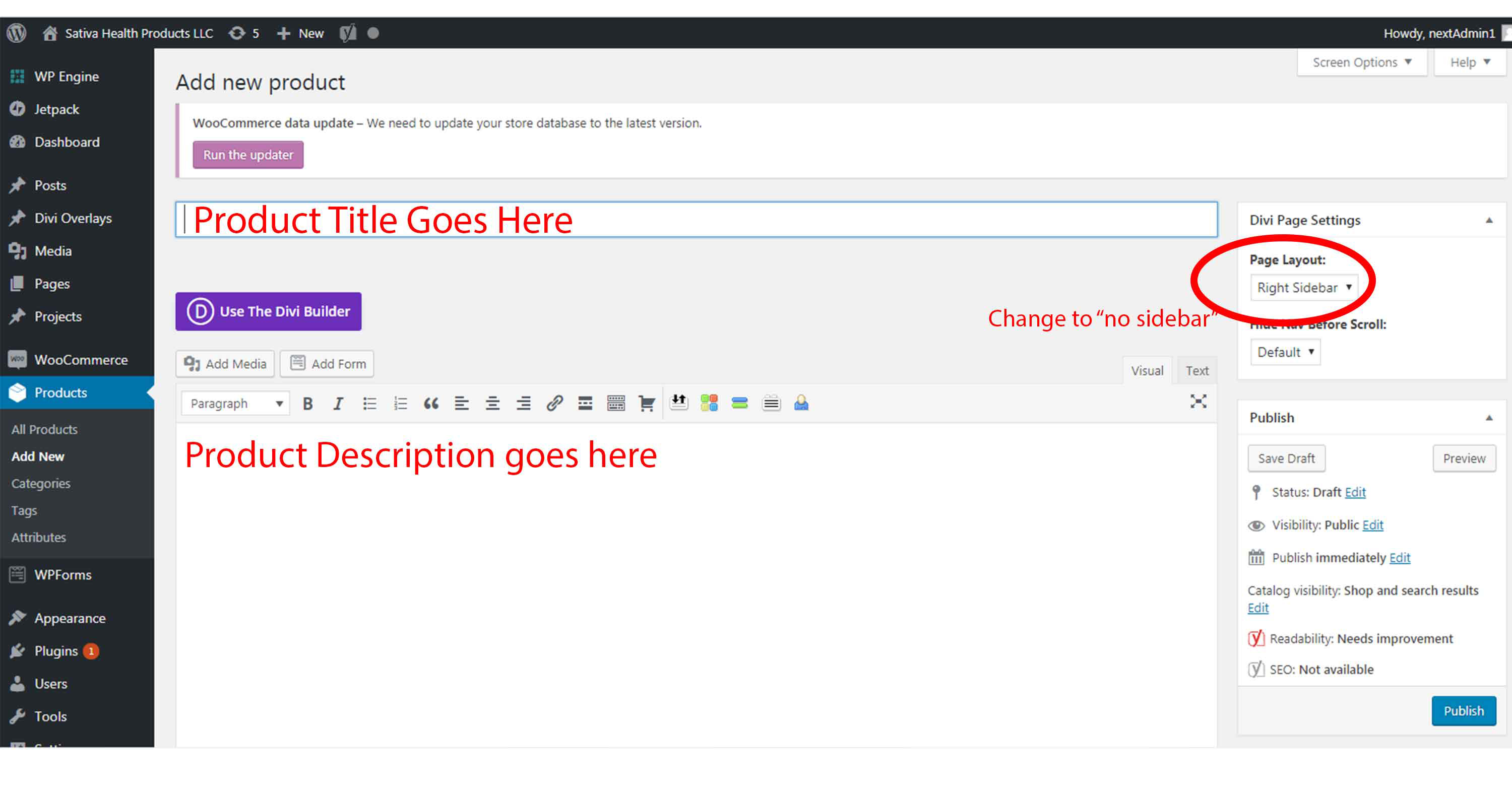Click Run the updater button
This screenshot has width=1512, height=792.
point(247,155)
